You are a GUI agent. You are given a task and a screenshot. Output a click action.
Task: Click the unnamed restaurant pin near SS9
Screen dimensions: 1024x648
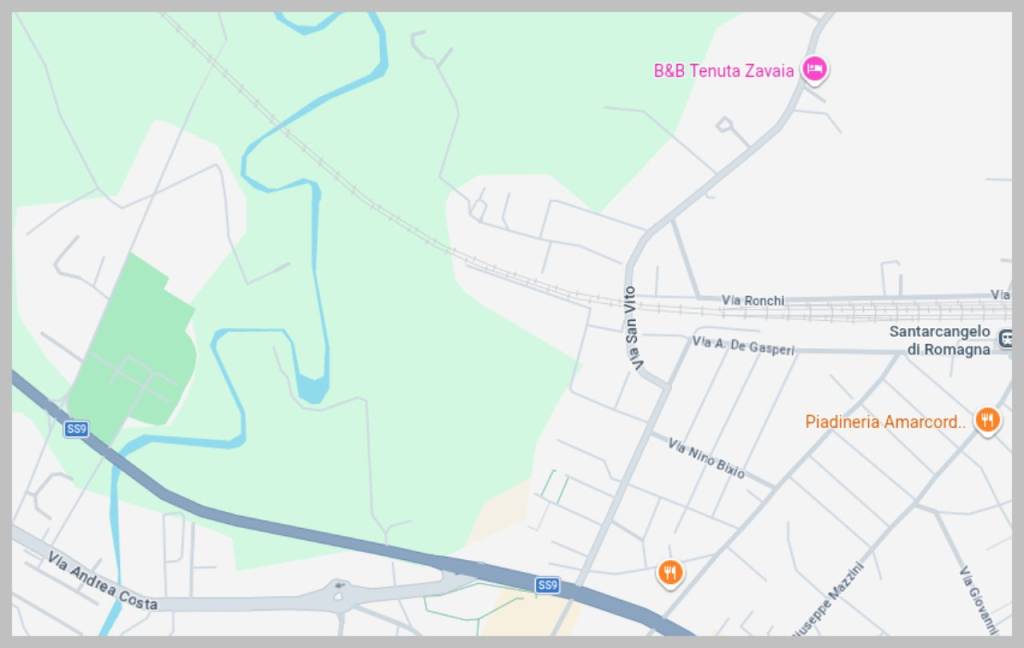pos(670,574)
